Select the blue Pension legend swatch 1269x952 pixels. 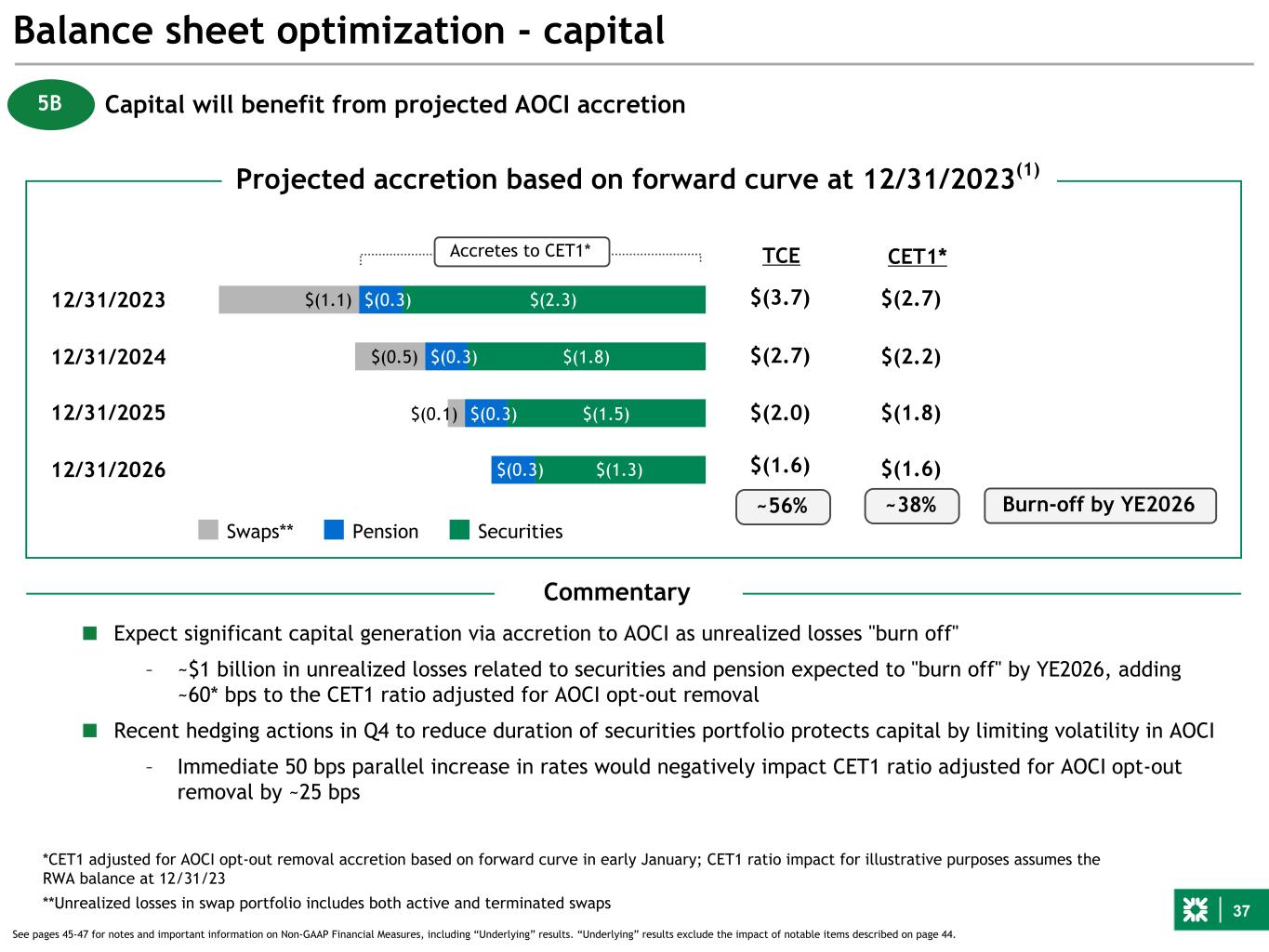tap(334, 530)
